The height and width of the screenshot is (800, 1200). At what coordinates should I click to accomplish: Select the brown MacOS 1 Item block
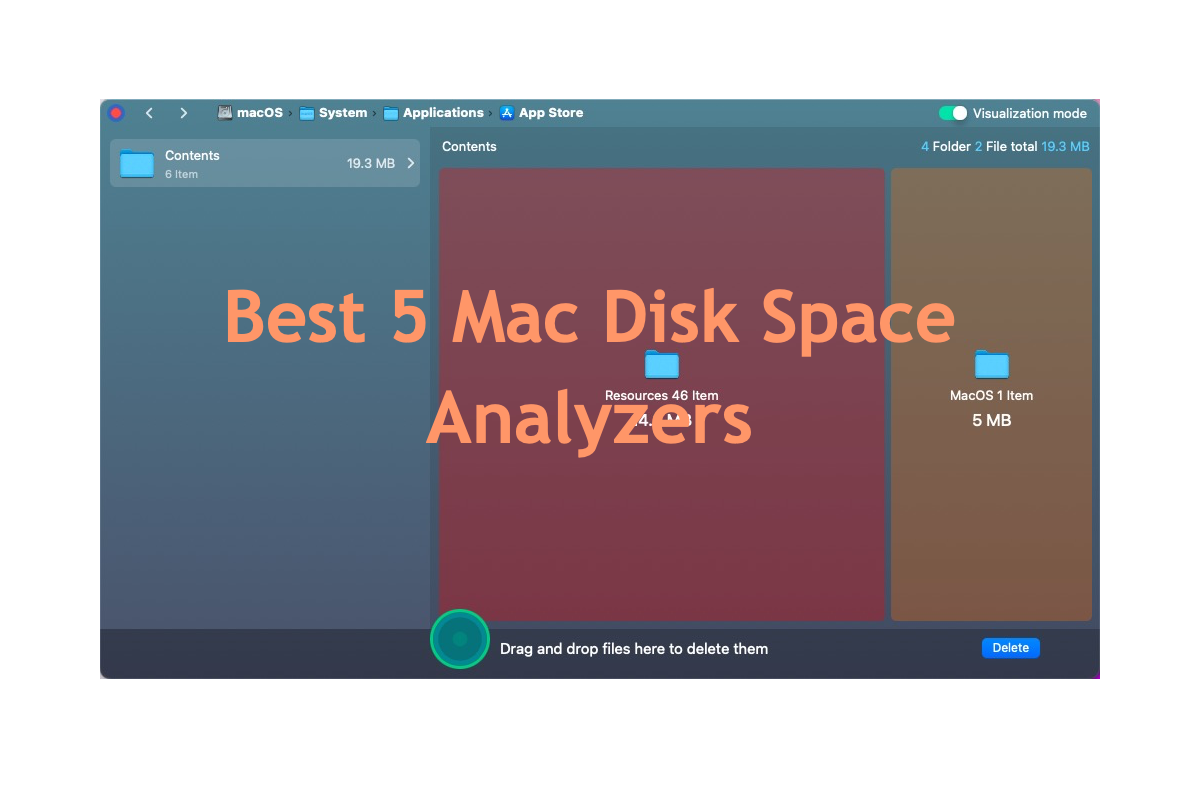pyautogui.click(x=991, y=394)
